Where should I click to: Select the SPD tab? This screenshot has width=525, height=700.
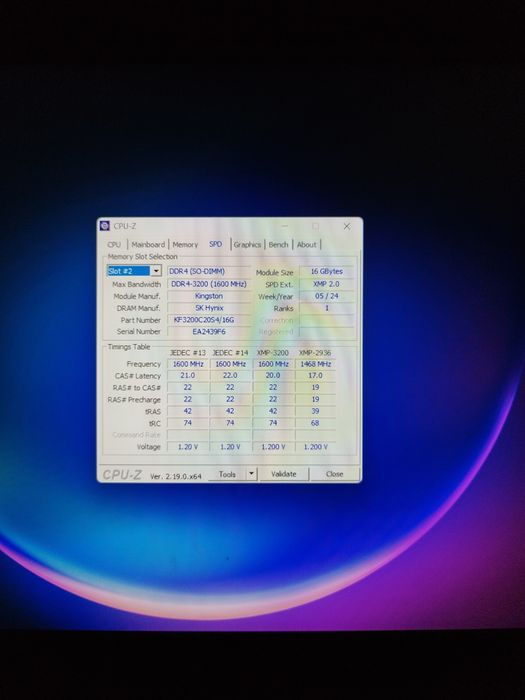(216, 244)
